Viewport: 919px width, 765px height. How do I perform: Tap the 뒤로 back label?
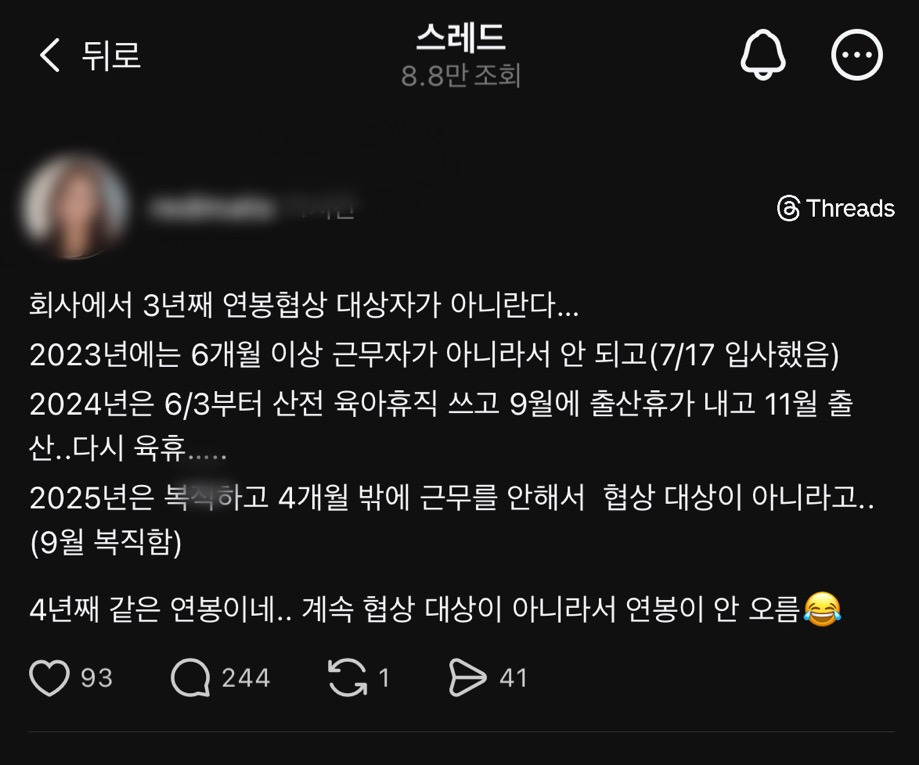point(111,56)
